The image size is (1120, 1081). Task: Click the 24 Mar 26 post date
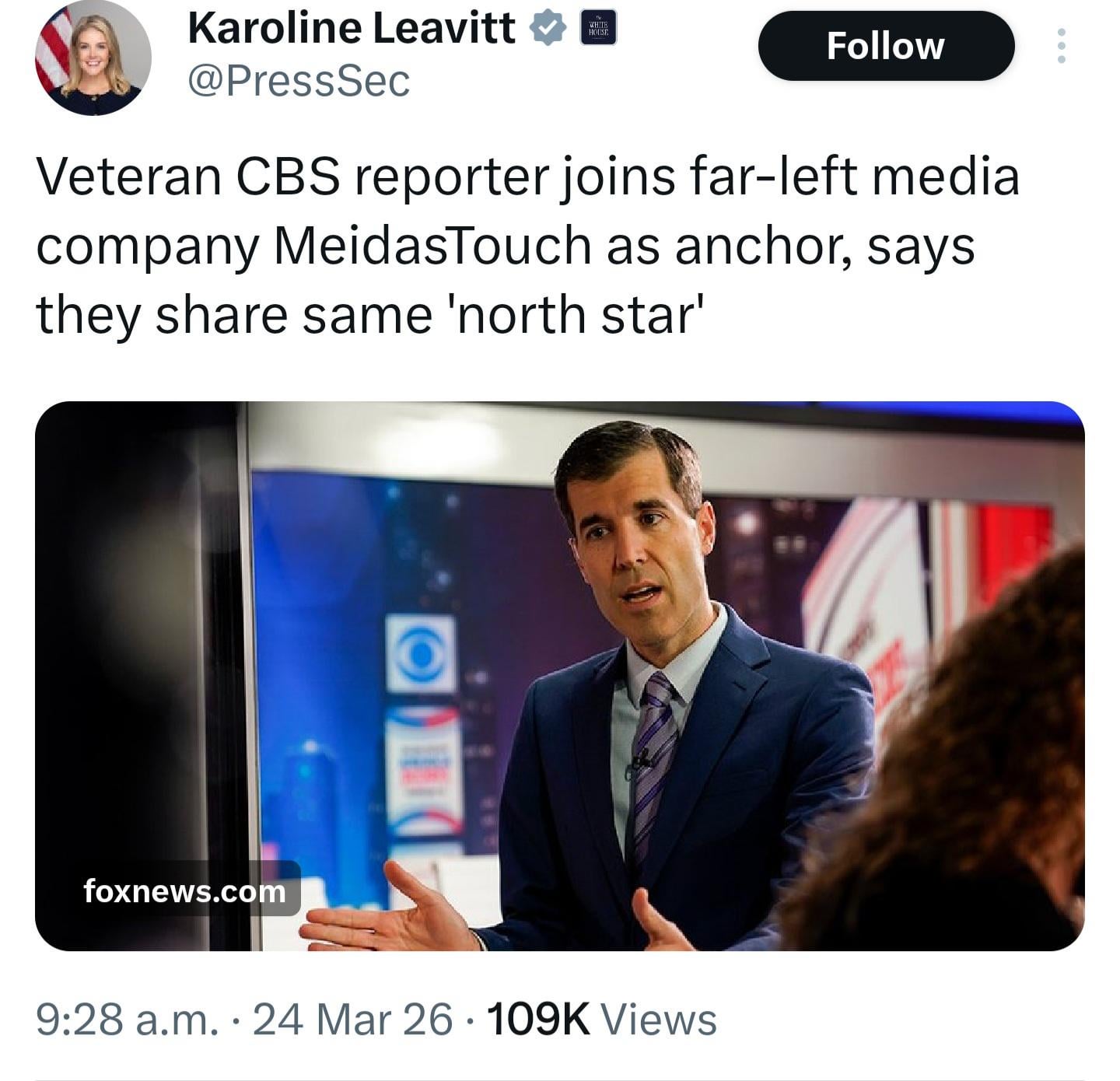click(352, 1020)
